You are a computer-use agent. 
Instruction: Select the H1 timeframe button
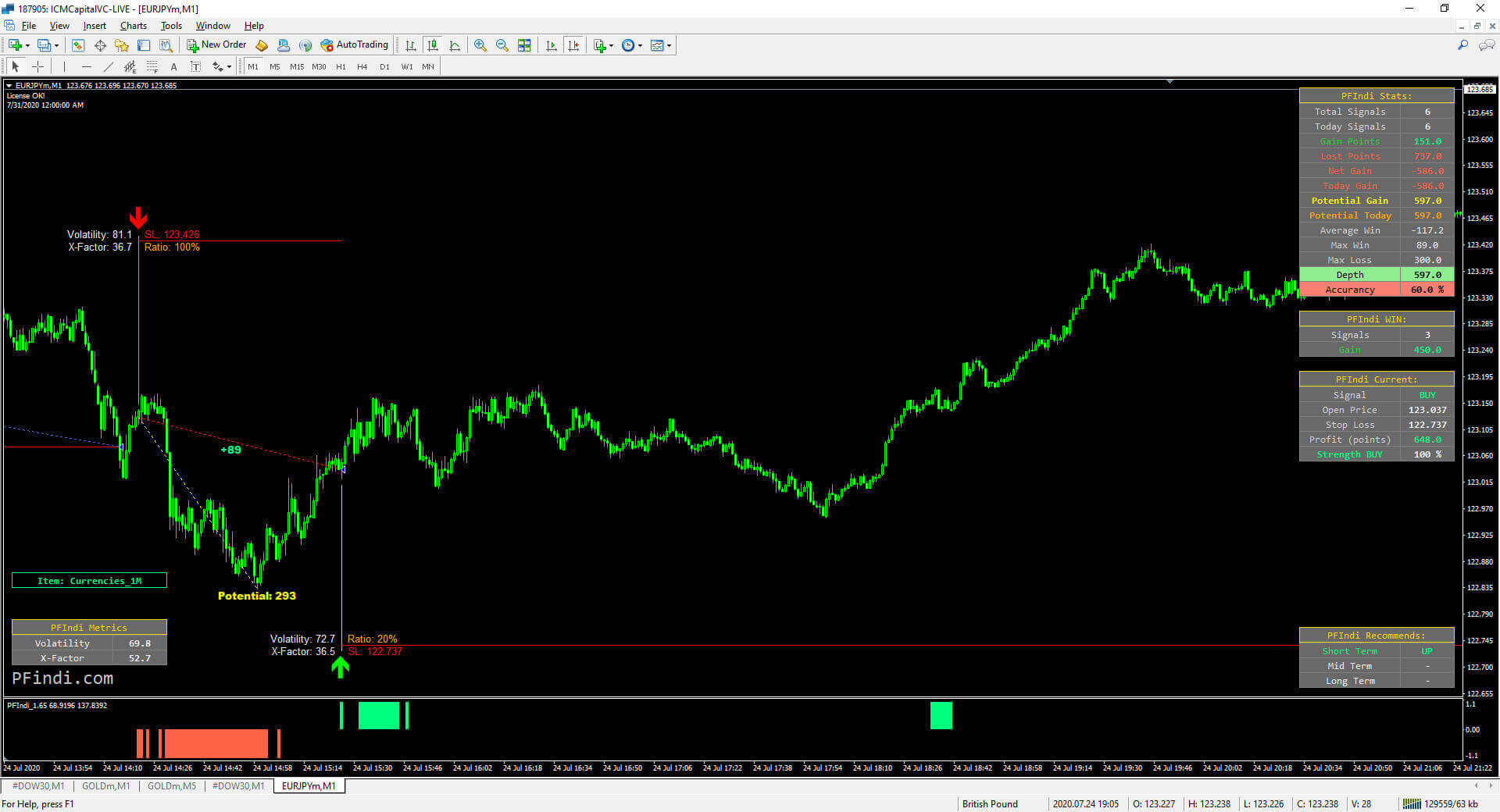341,67
